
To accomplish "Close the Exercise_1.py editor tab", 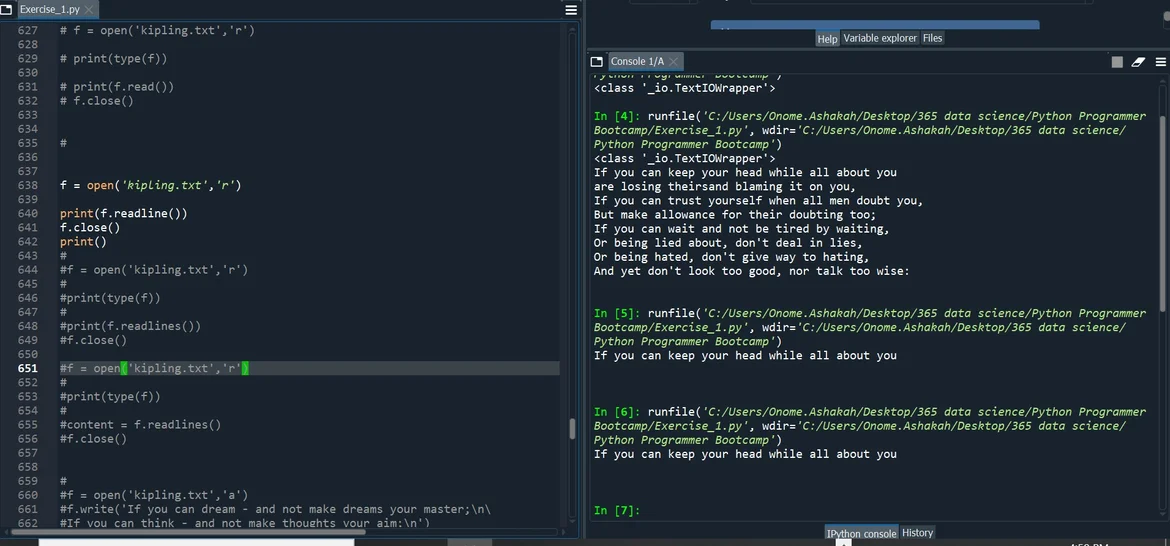I will coord(89,9).
